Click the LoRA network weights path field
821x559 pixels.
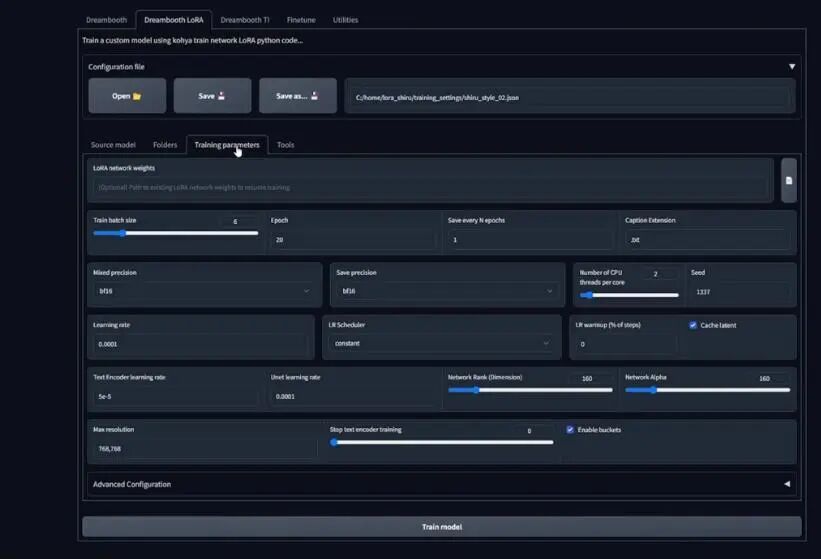tap(430, 187)
